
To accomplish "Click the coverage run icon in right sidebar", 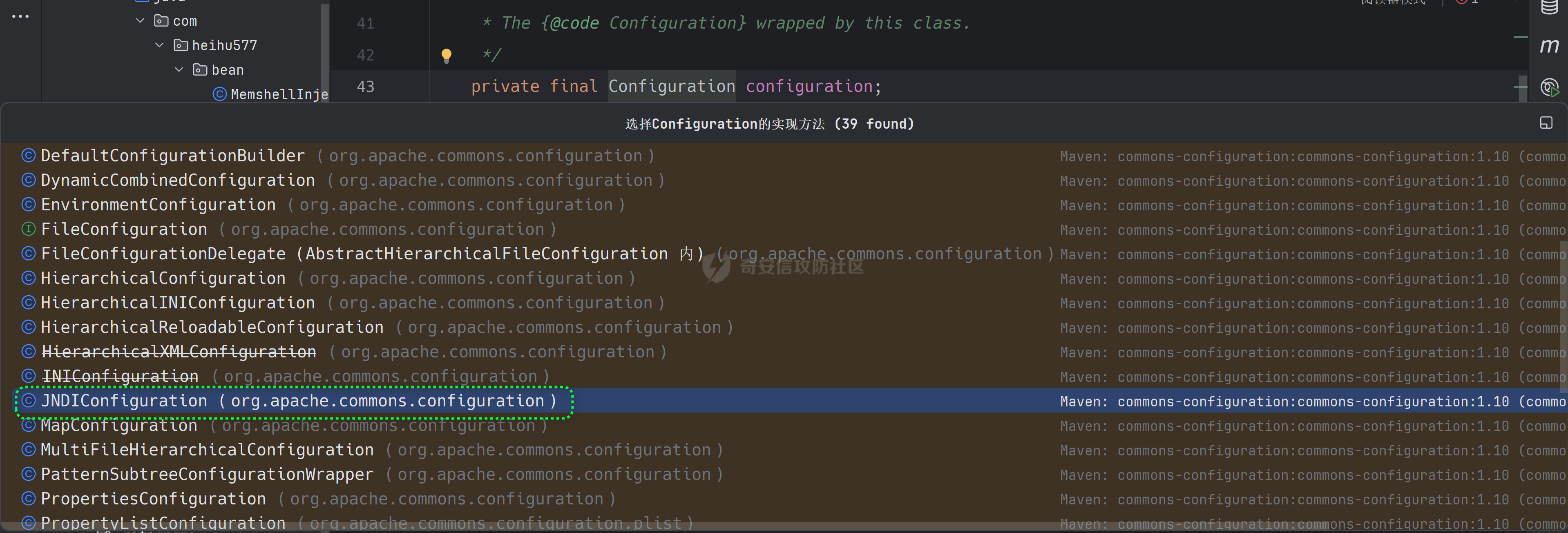I will 1549,88.
